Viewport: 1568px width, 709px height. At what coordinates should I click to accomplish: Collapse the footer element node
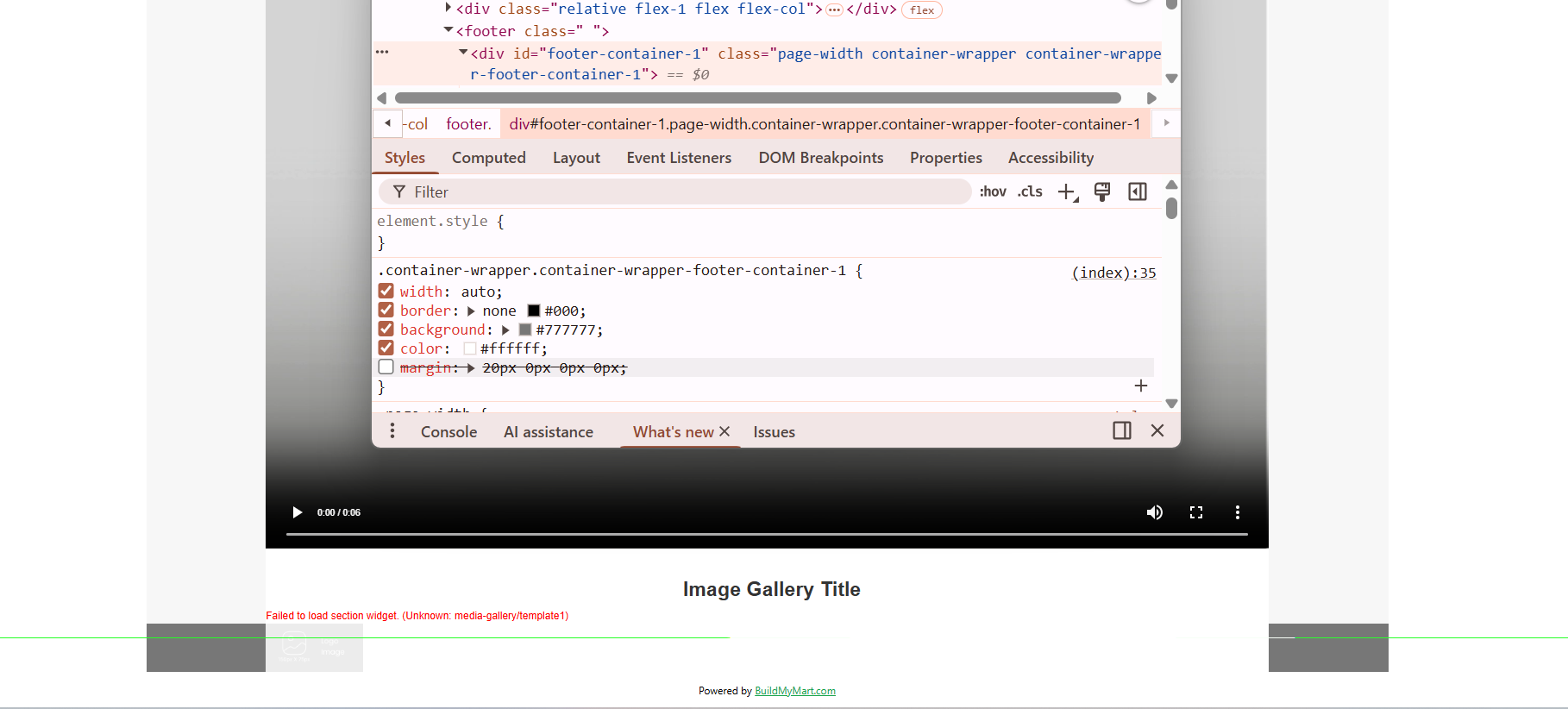coord(448,30)
